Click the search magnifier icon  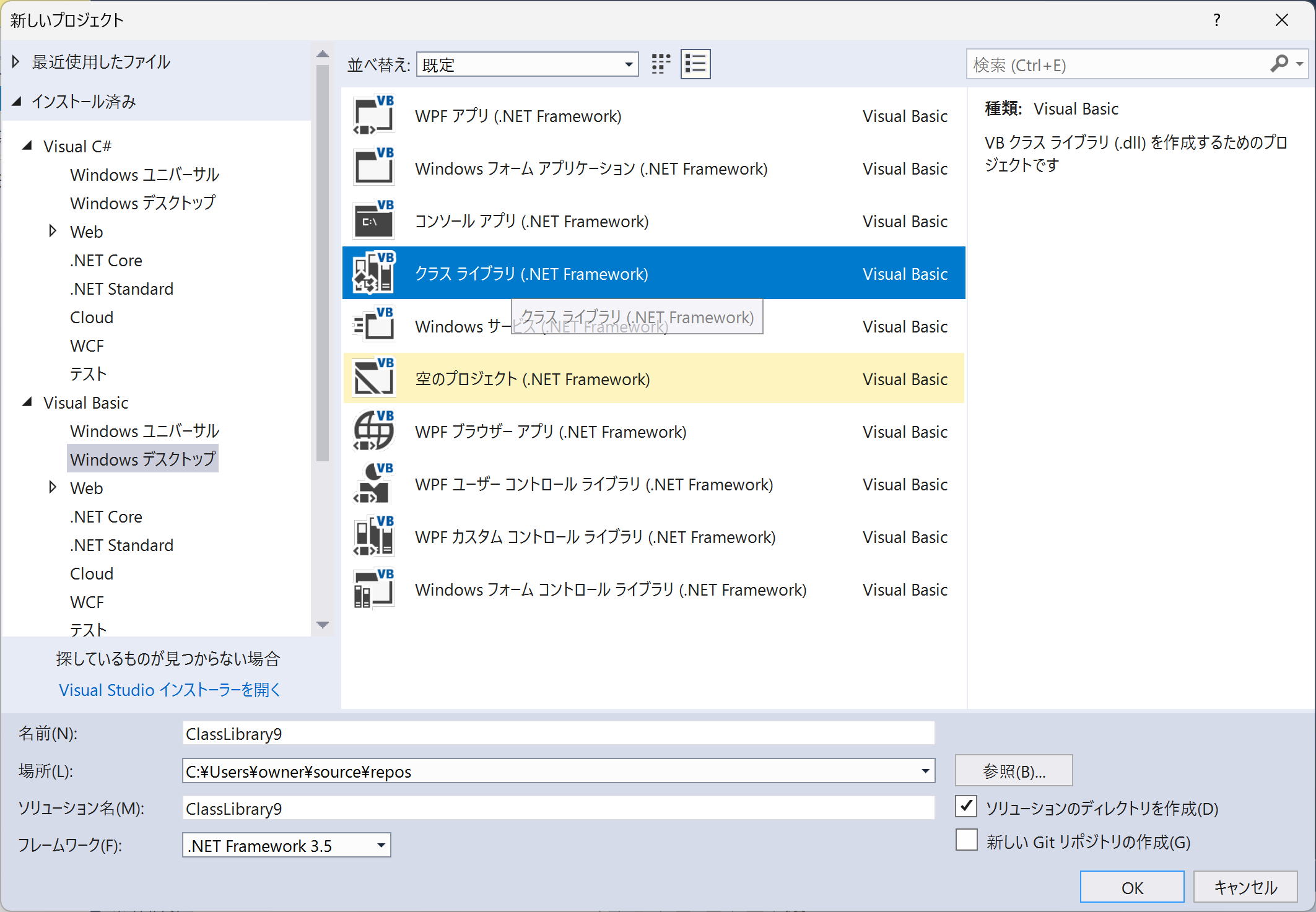[x=1279, y=64]
